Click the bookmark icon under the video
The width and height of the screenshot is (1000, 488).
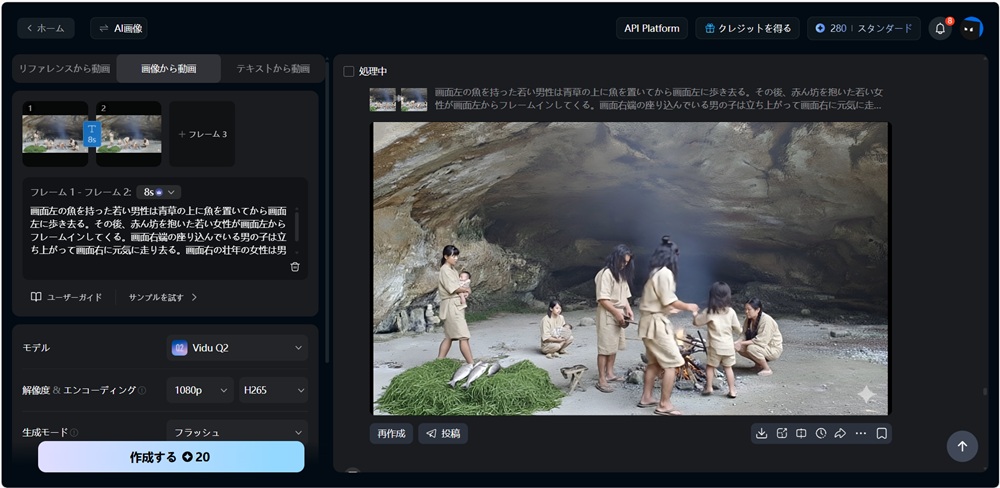(x=881, y=433)
